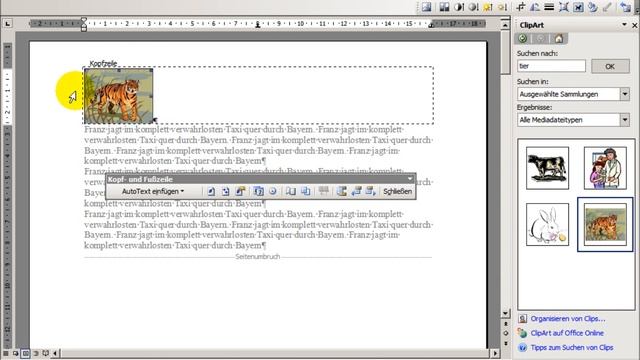The height and width of the screenshot is (360, 640).
Task: Show previous header icon
Action: click(x=356, y=191)
